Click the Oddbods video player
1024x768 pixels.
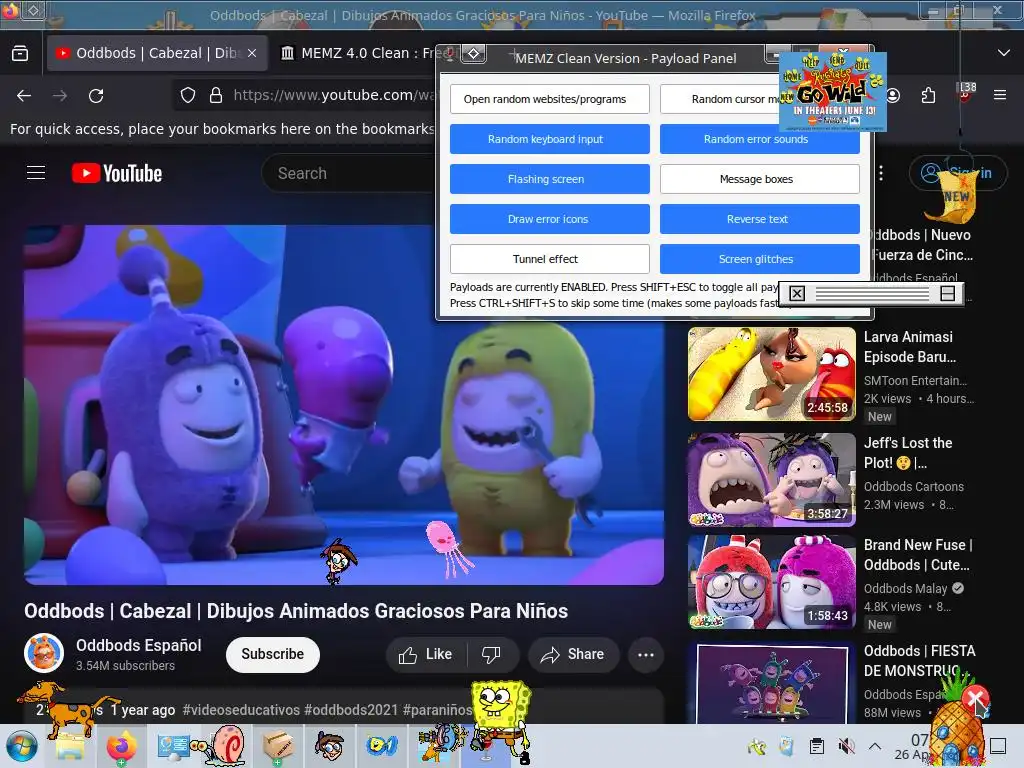(x=344, y=405)
